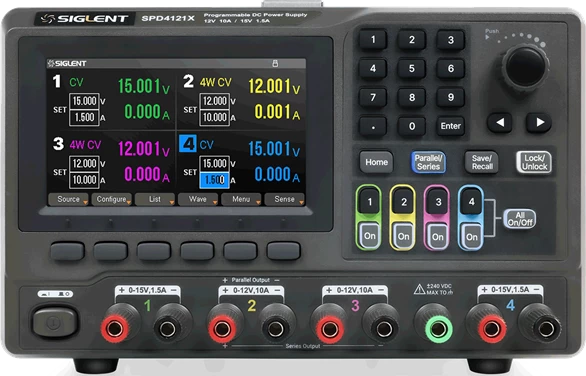Viewport: 586px width, 376px height.
Task: Tap channel 1 readout 15.001 V
Action: [144, 86]
